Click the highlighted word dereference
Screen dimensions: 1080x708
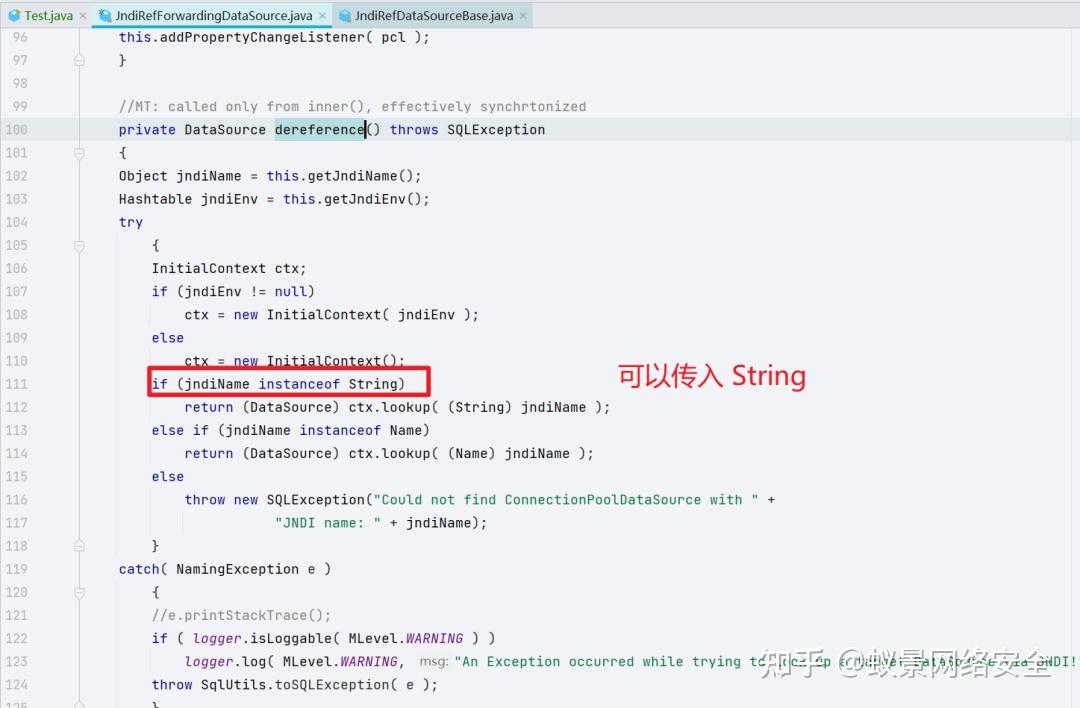319,129
